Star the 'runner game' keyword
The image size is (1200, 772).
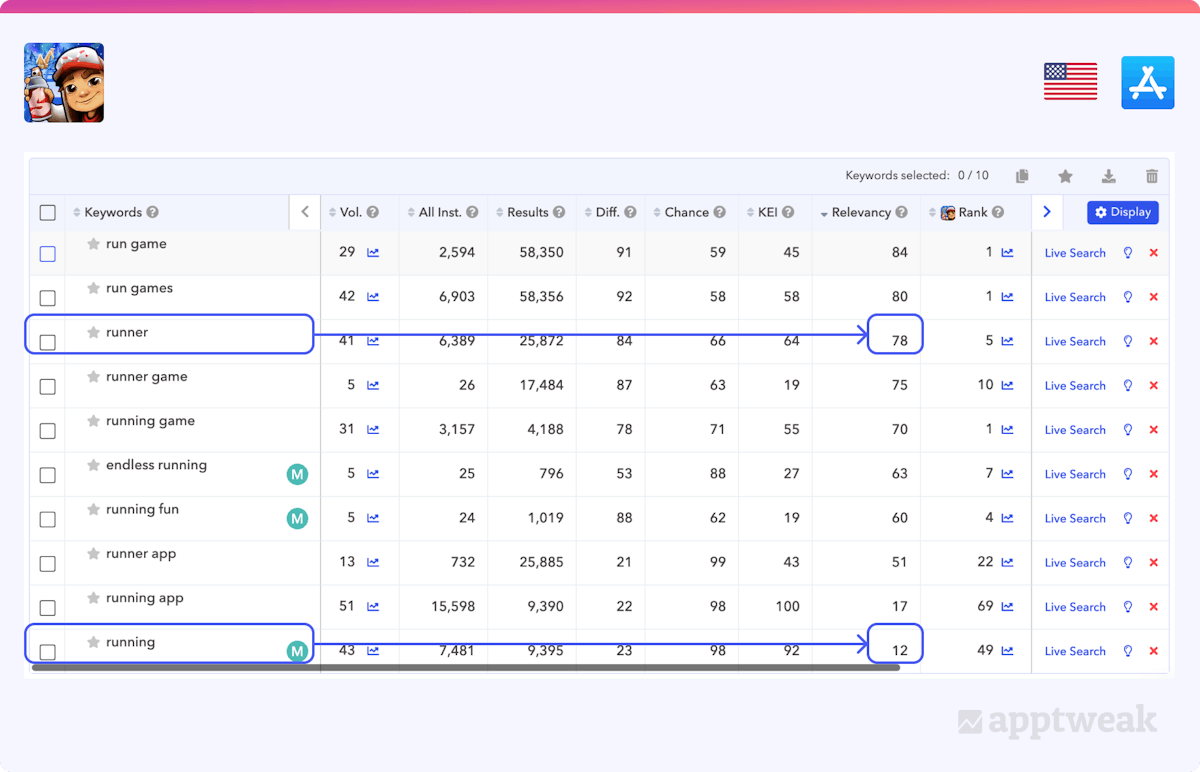(93, 377)
